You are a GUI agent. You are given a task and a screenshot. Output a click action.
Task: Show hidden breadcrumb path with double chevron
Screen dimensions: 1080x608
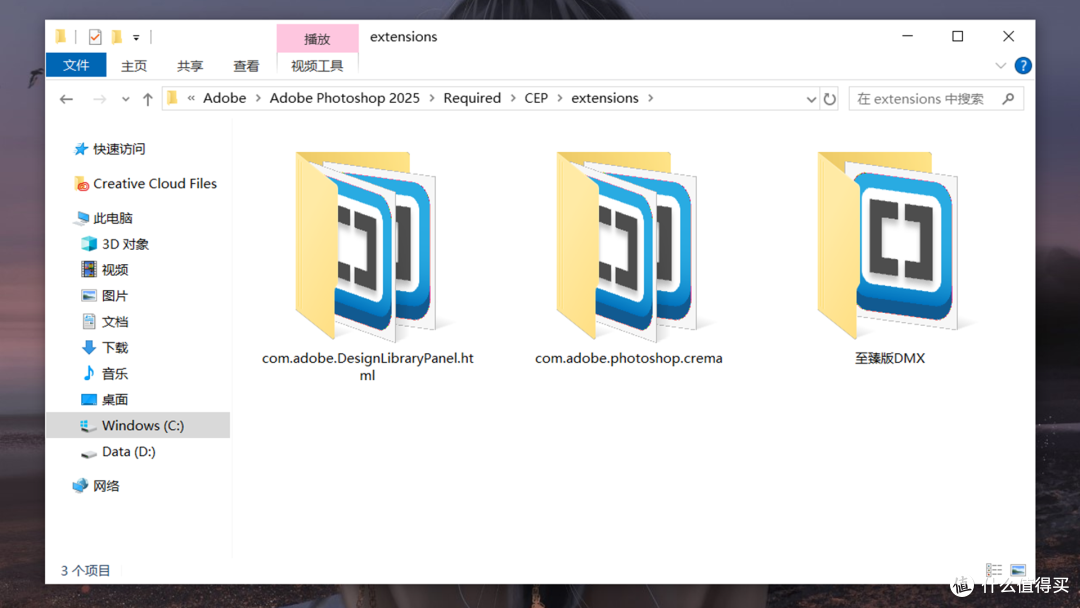pyautogui.click(x=191, y=98)
